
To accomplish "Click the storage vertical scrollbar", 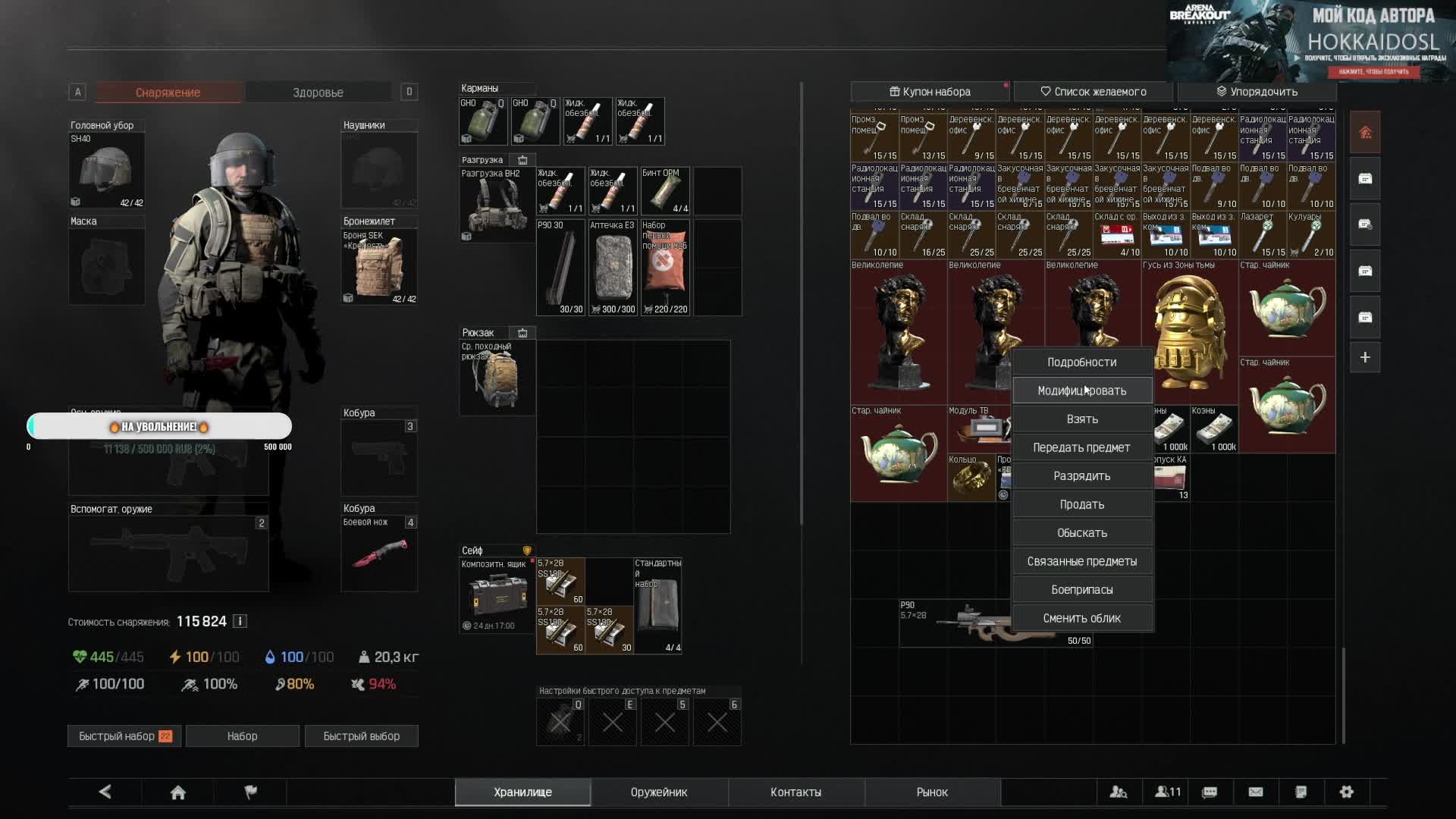I will (1343, 694).
